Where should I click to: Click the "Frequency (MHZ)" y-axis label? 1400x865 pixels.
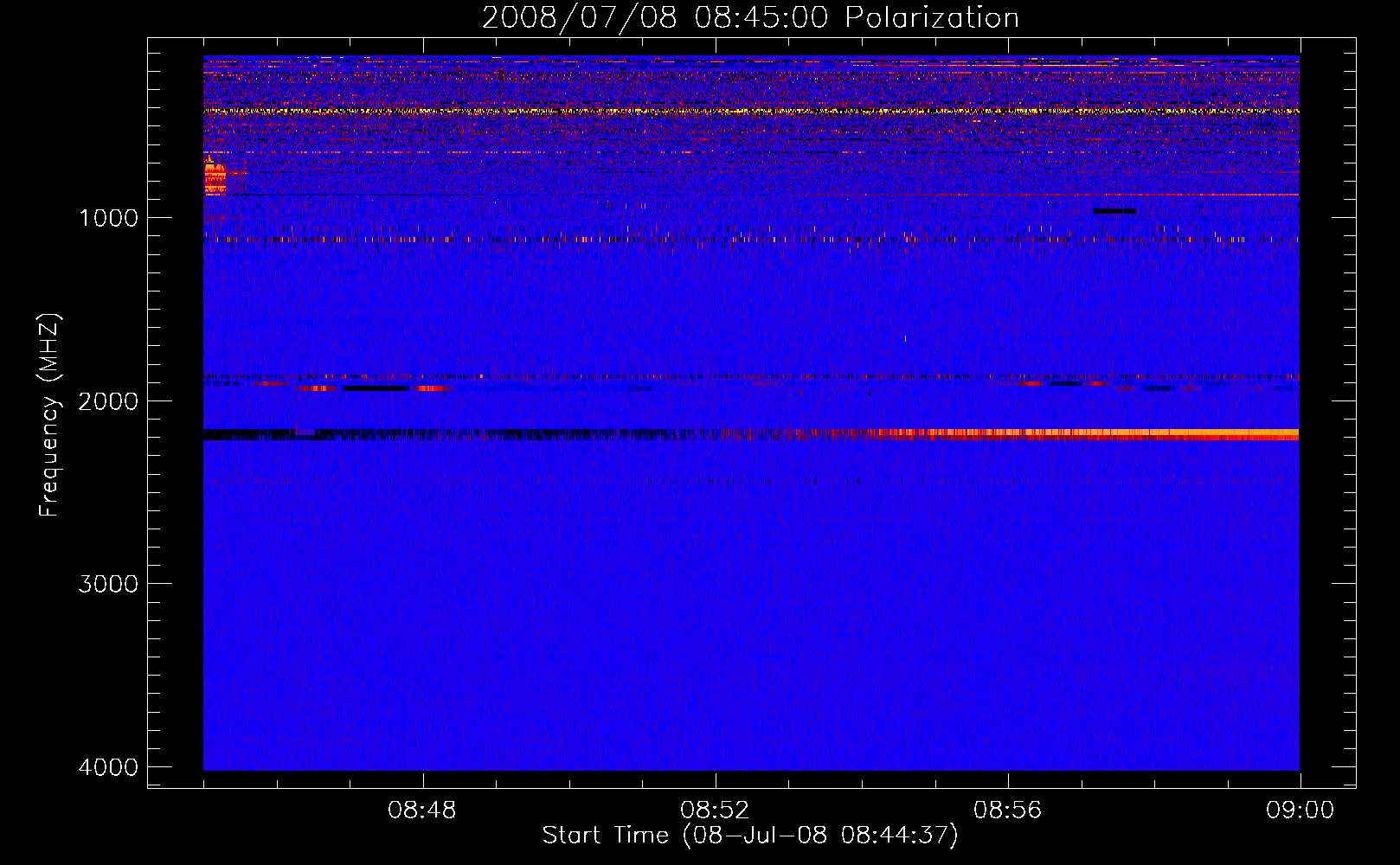pos(50,415)
